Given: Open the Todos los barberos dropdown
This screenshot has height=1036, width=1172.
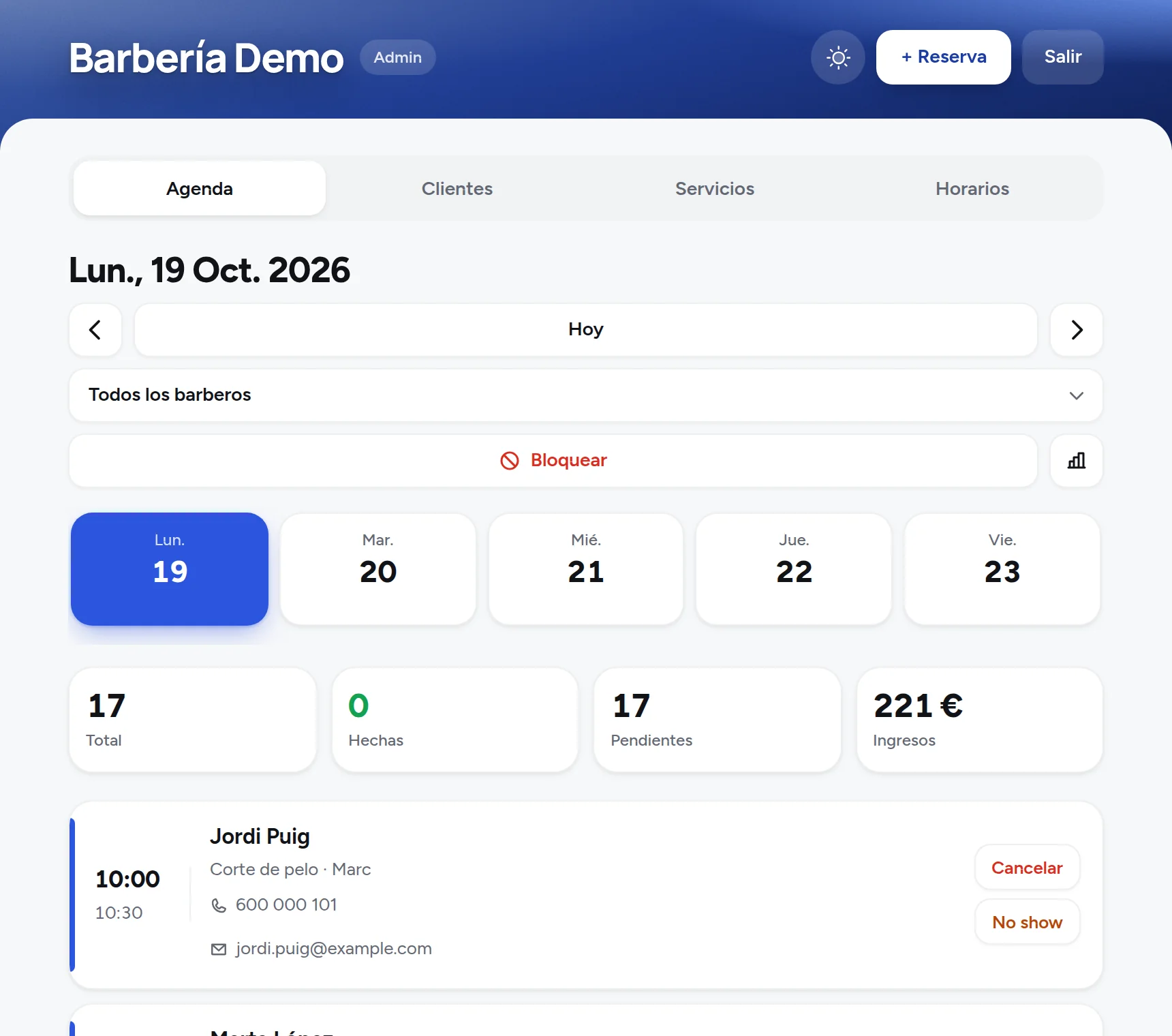Looking at the screenshot, I should tap(586, 395).
